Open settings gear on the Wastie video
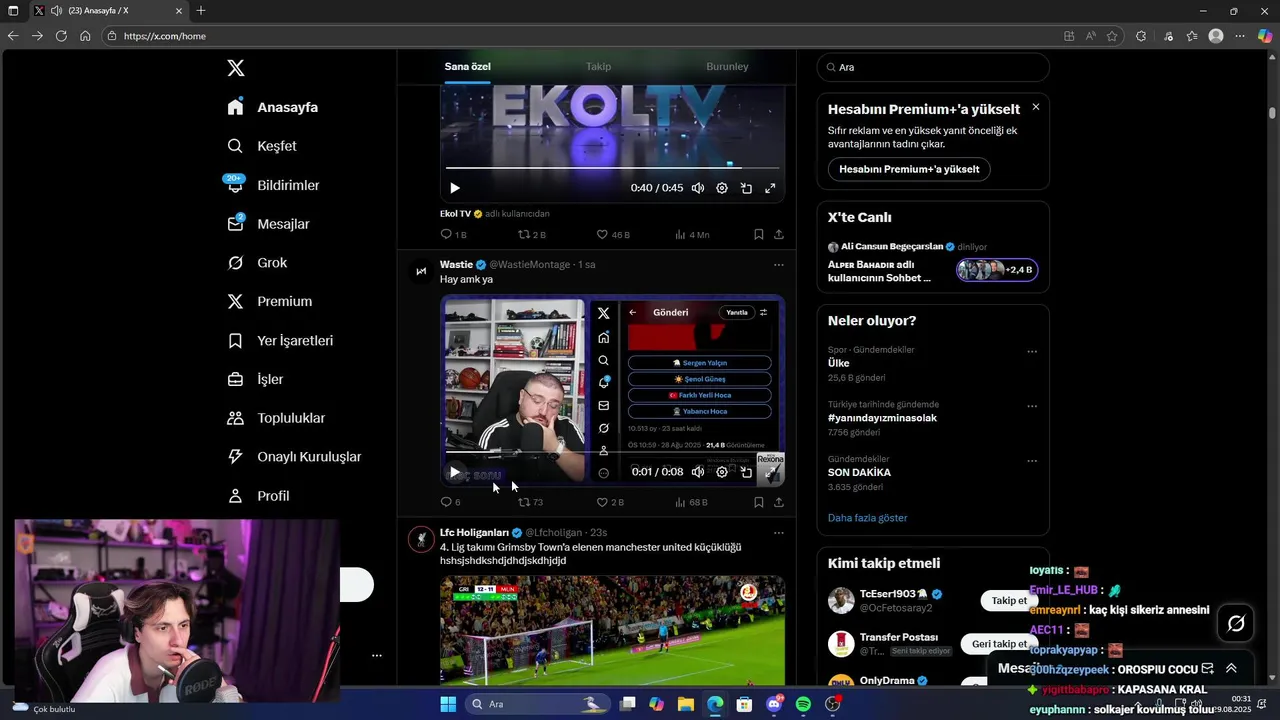Viewport: 1280px width, 720px height. click(722, 472)
